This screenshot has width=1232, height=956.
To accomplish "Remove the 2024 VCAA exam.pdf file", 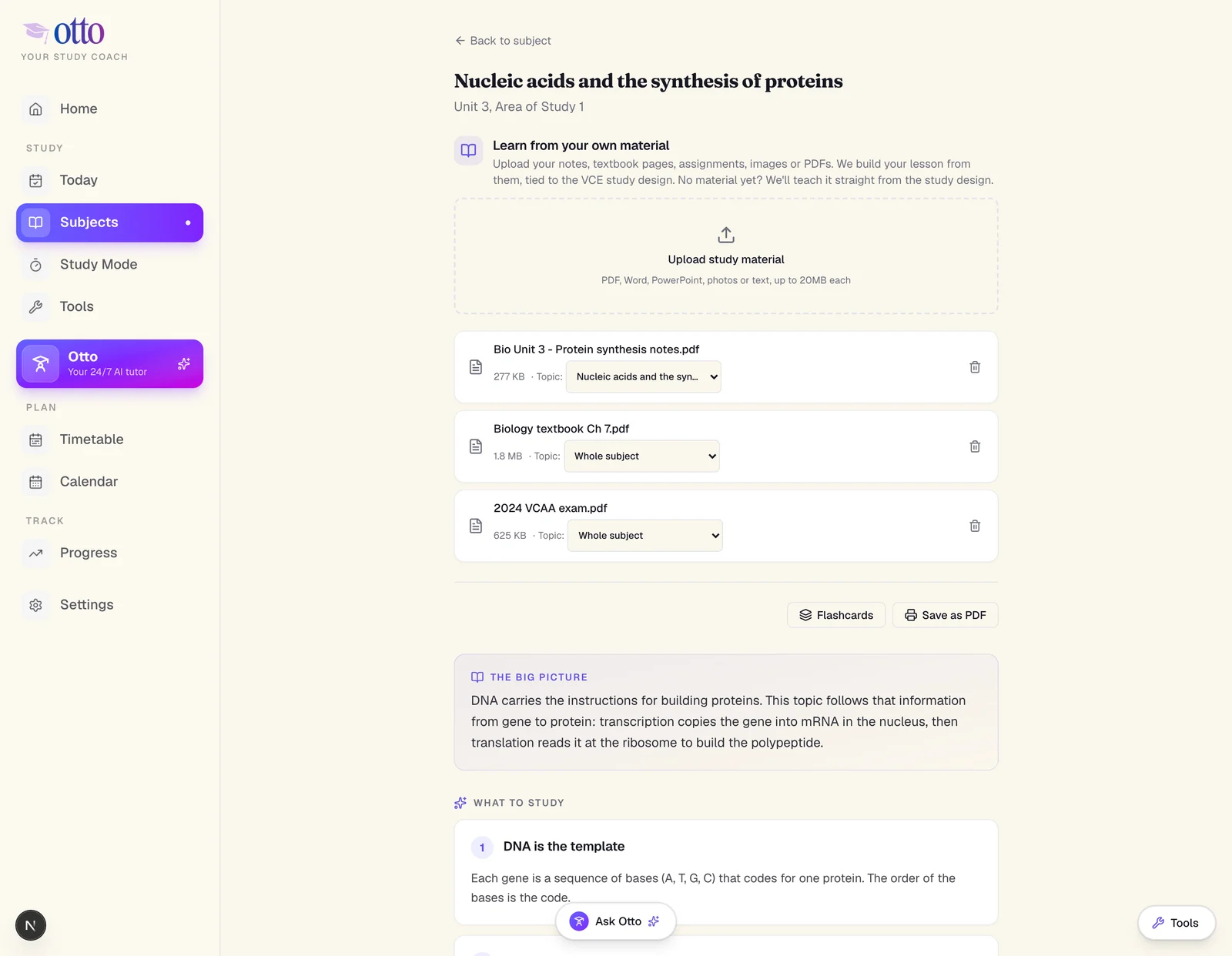I will [975, 526].
